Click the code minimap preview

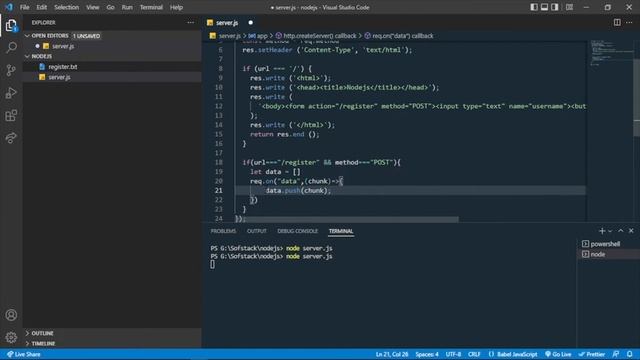pyautogui.click(x=610, y=53)
